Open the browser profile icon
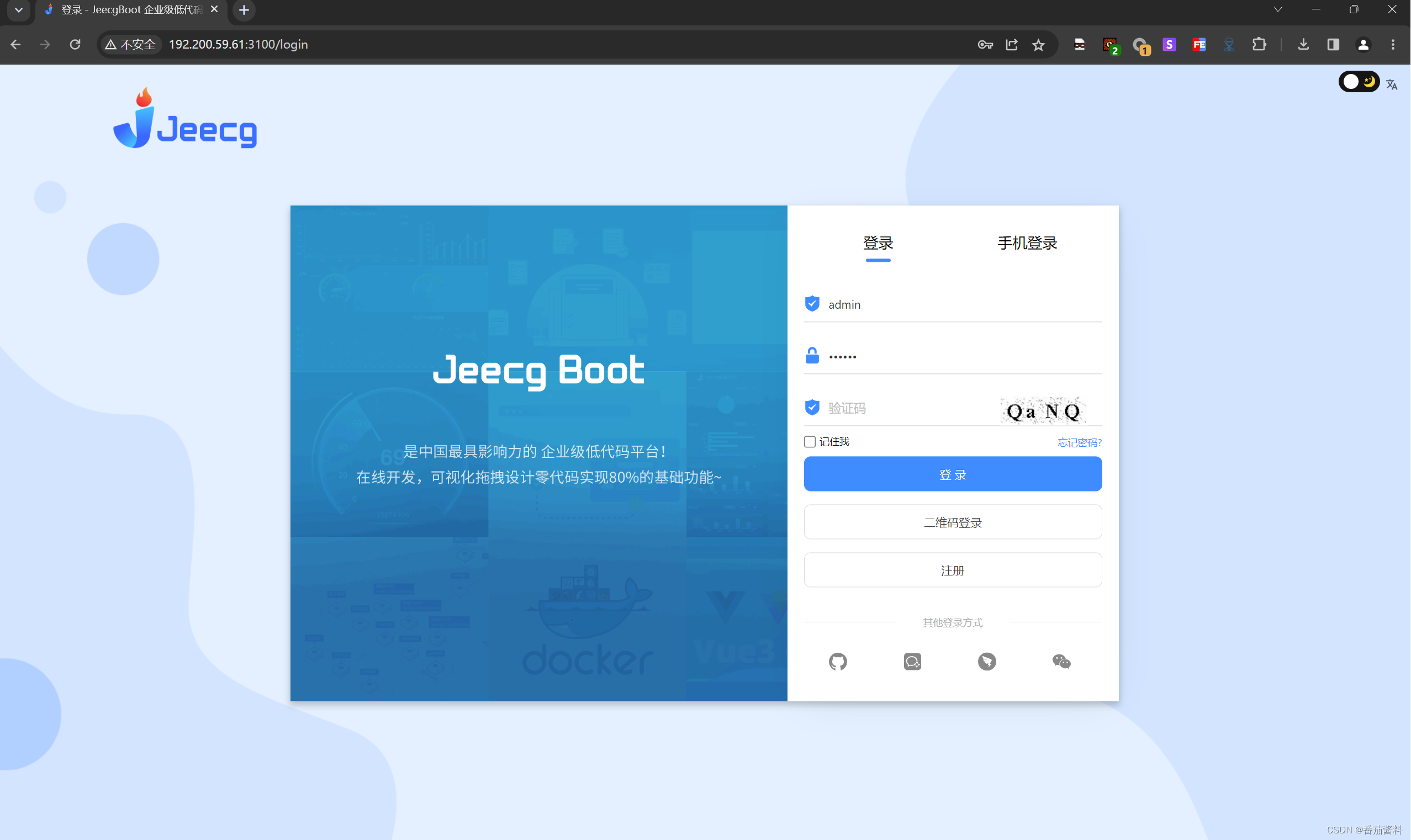Image resolution: width=1411 pixels, height=840 pixels. pyautogui.click(x=1363, y=44)
